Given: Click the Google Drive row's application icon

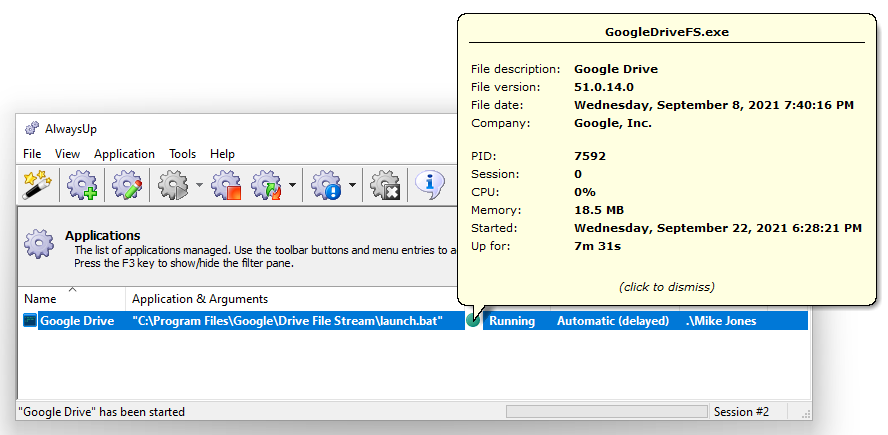Looking at the screenshot, I should pyautogui.click(x=29, y=321).
